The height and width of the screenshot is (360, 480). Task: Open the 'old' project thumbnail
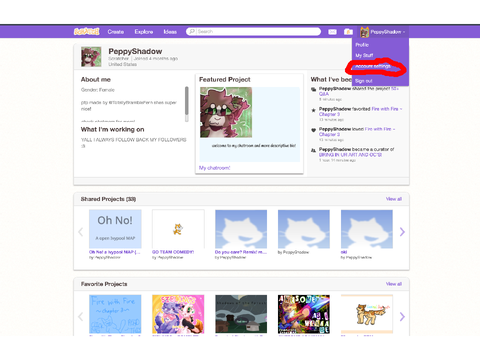(x=367, y=229)
